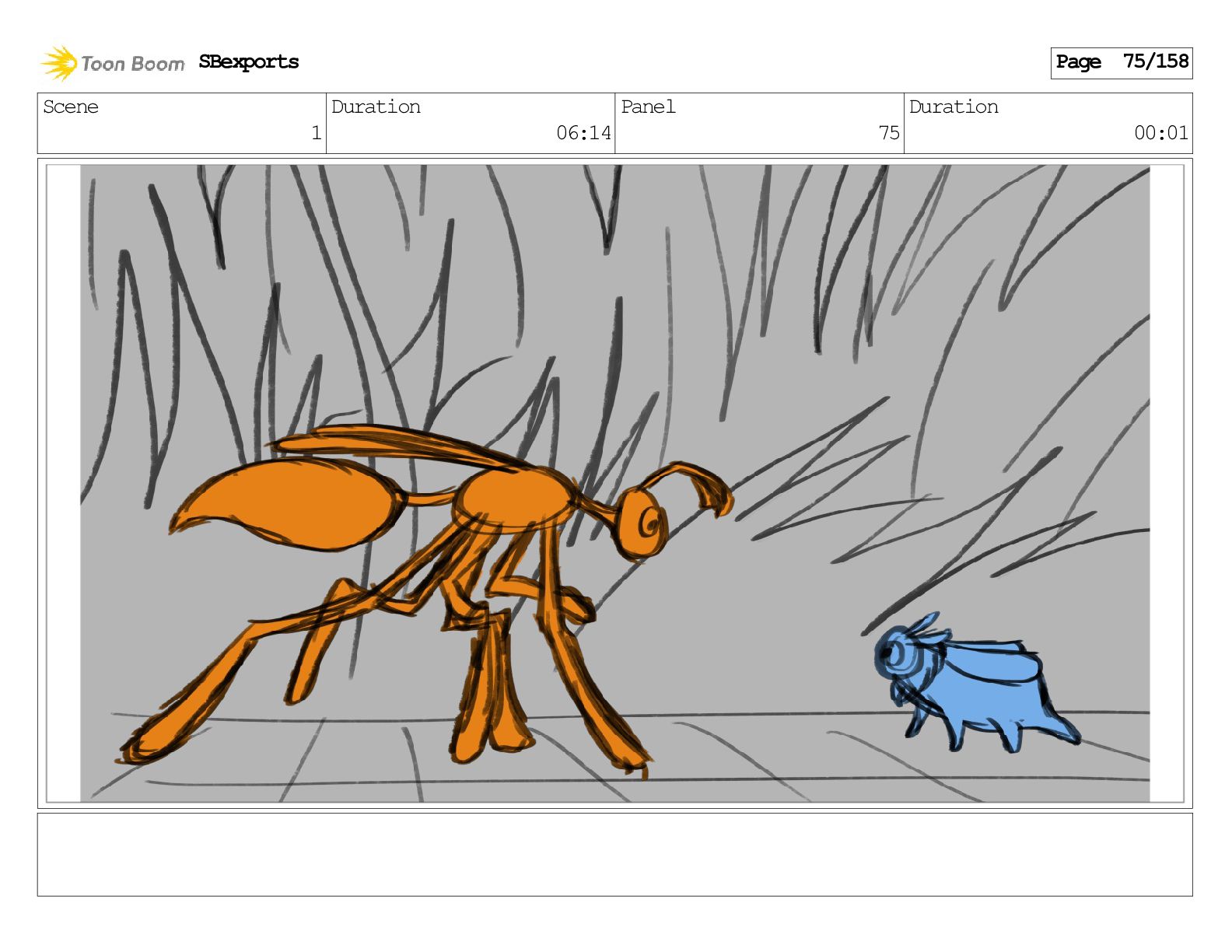Click the scene number 1

point(317,133)
